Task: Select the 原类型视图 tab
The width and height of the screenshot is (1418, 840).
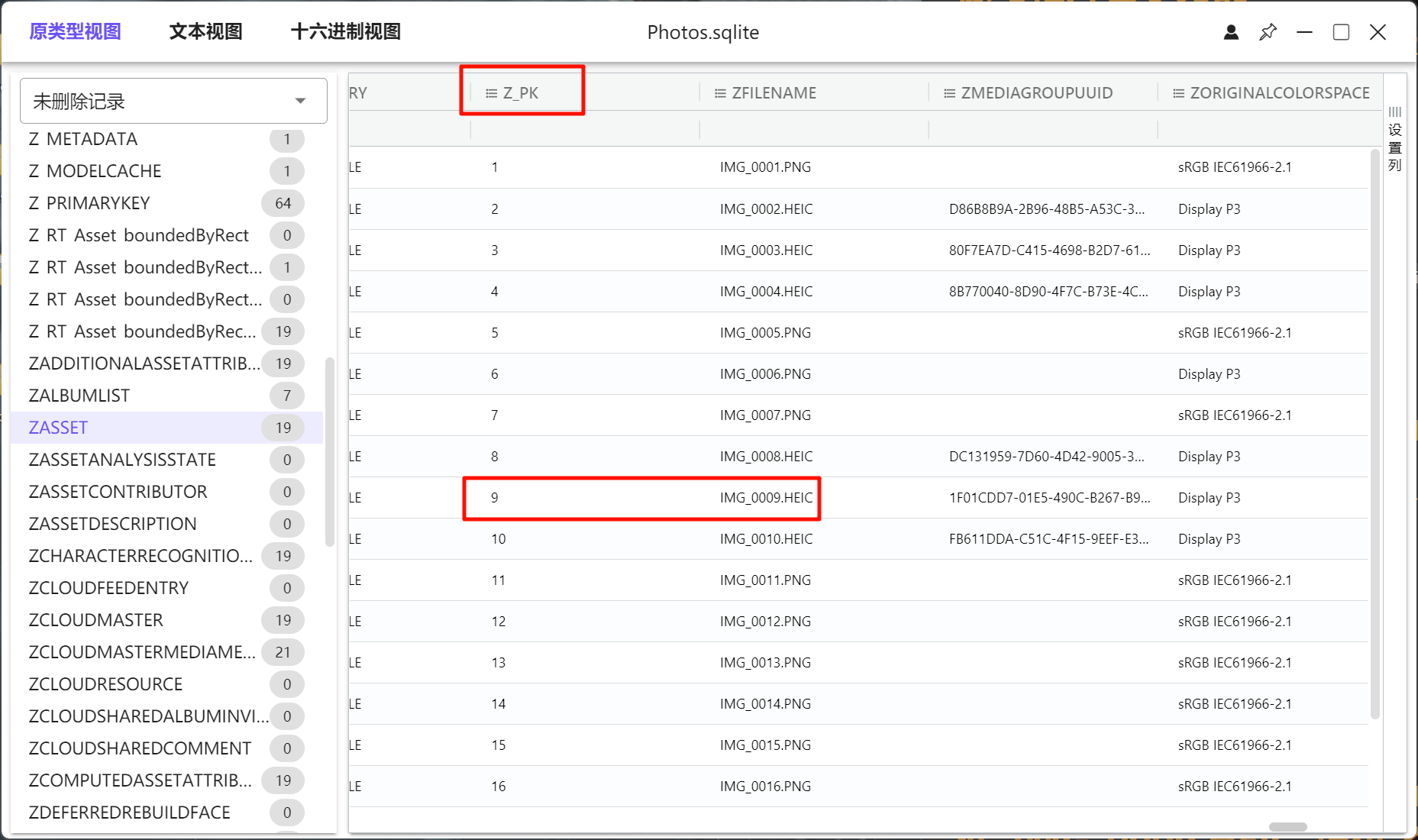Action: point(75,31)
